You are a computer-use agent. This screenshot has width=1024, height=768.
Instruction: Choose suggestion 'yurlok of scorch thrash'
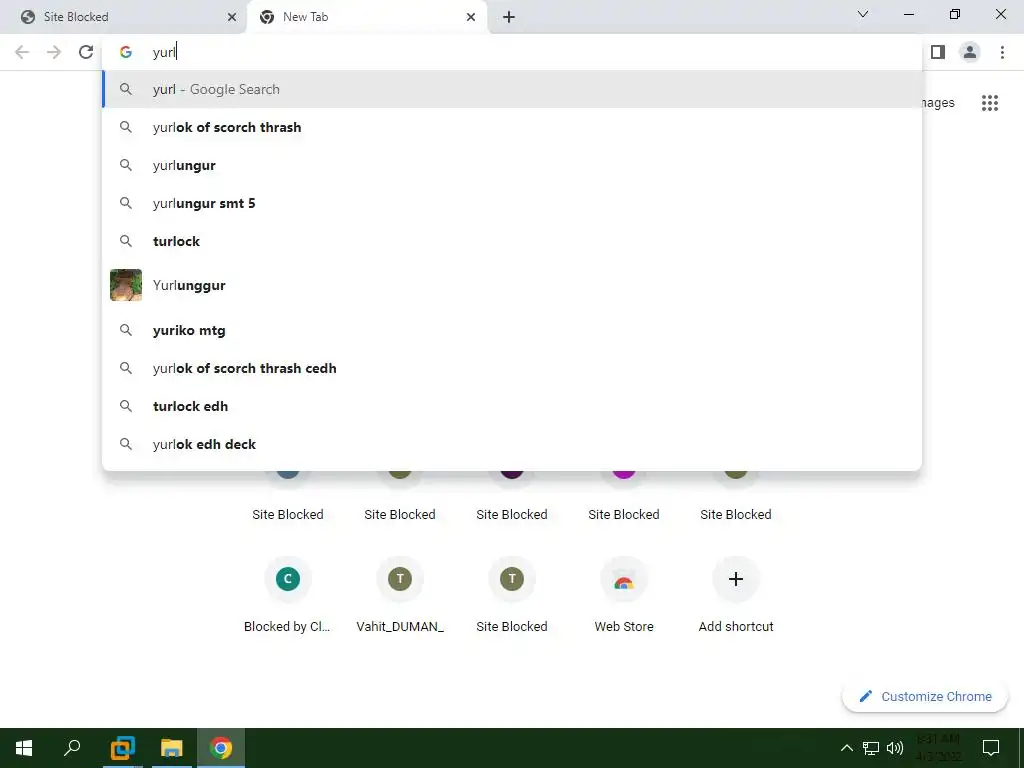(x=512, y=127)
